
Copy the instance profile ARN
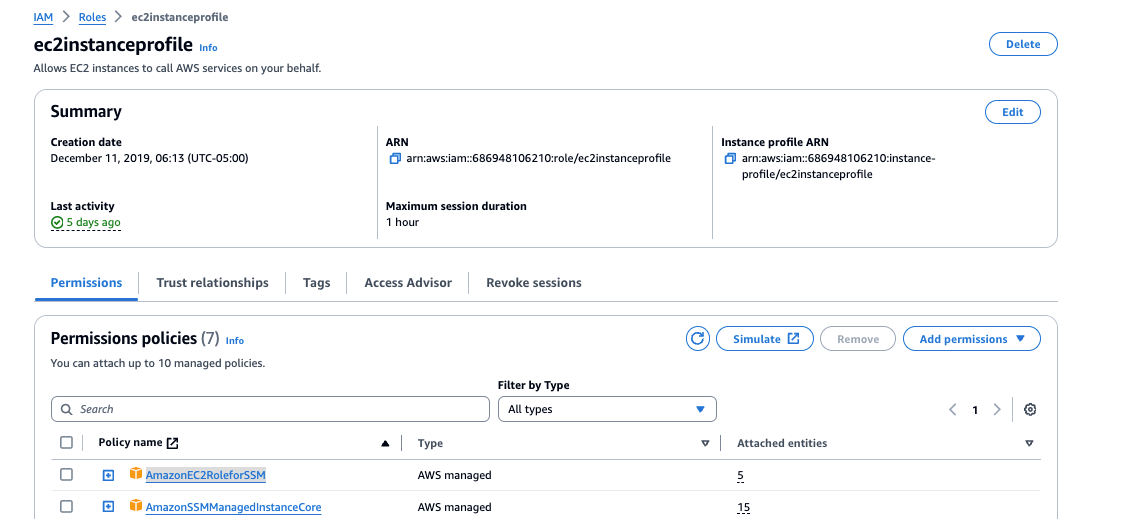click(729, 159)
